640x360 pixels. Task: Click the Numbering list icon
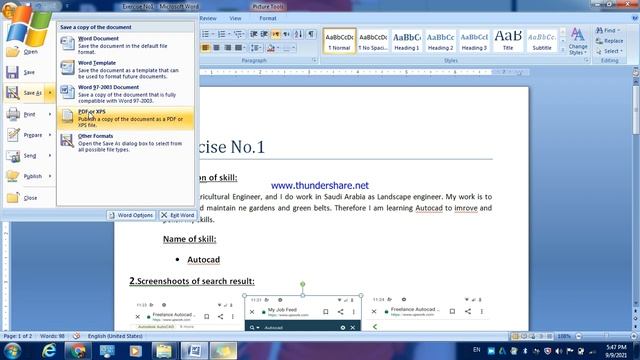[223, 34]
